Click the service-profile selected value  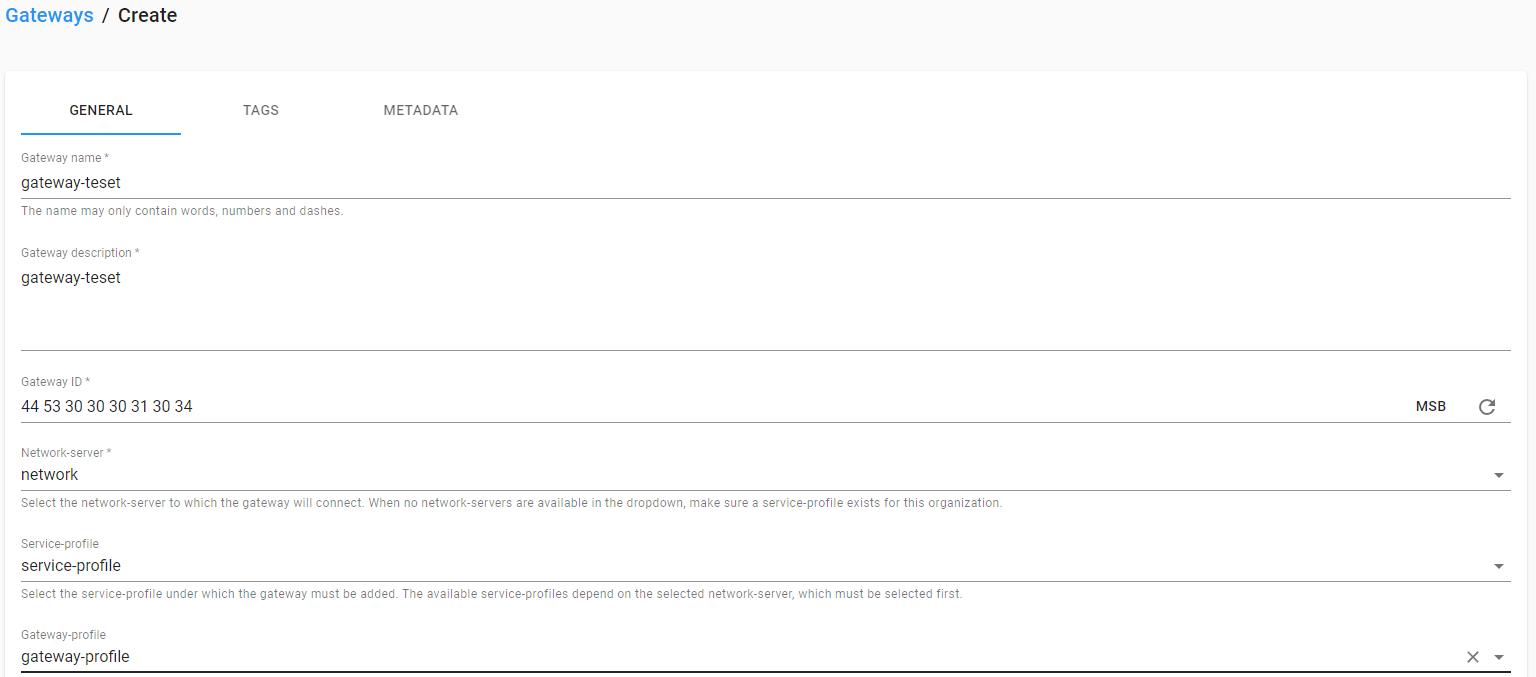tap(71, 566)
